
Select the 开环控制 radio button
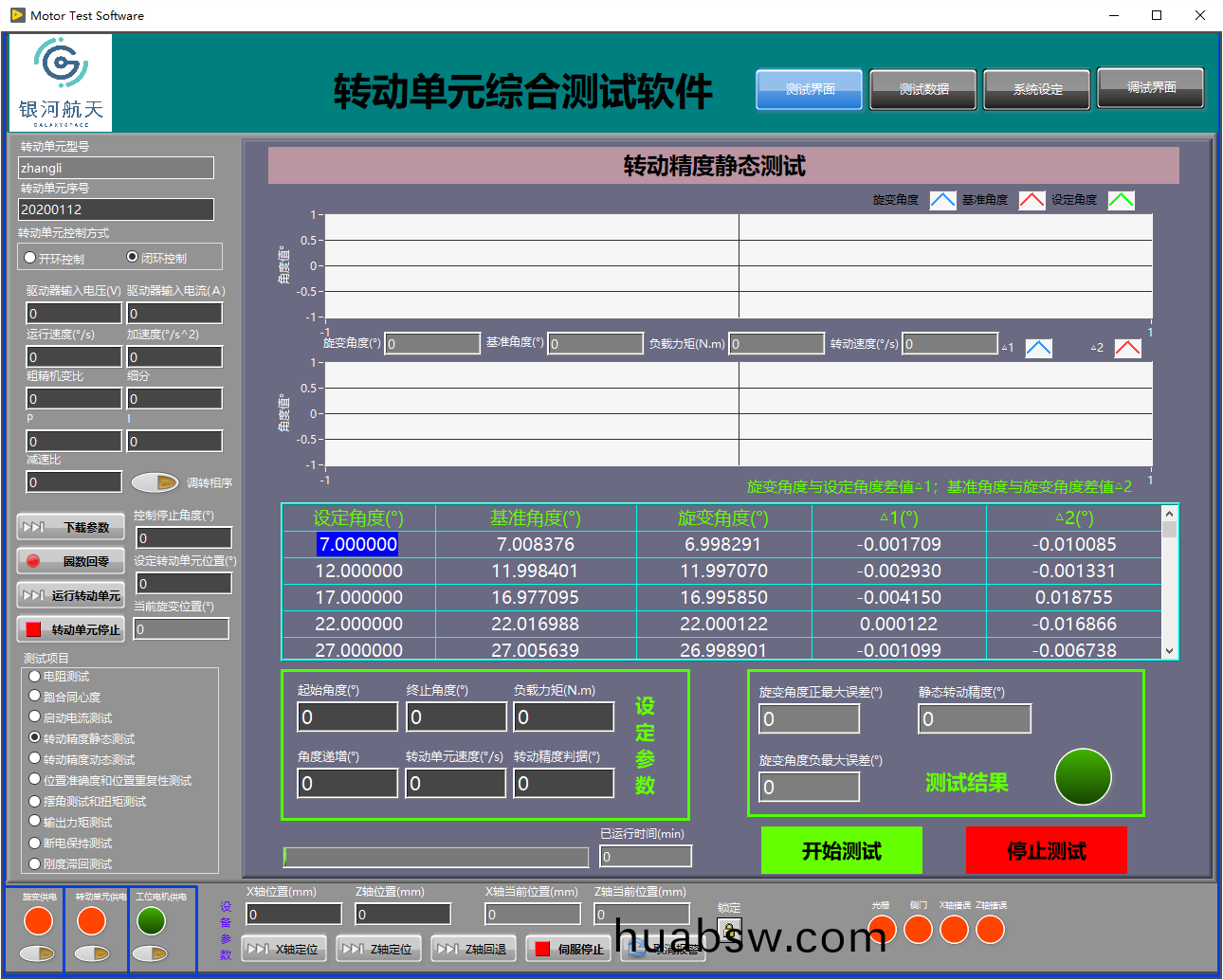pos(30,258)
